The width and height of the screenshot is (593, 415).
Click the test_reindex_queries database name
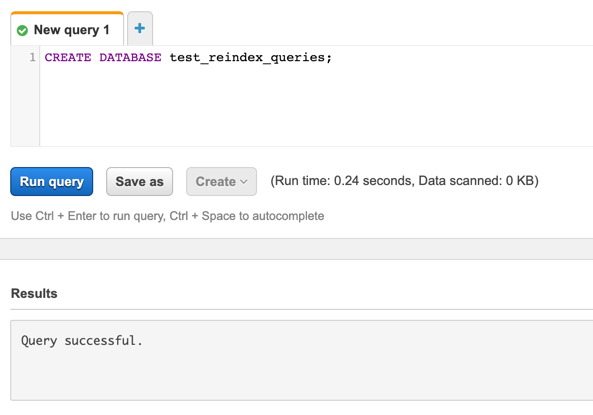point(247,58)
